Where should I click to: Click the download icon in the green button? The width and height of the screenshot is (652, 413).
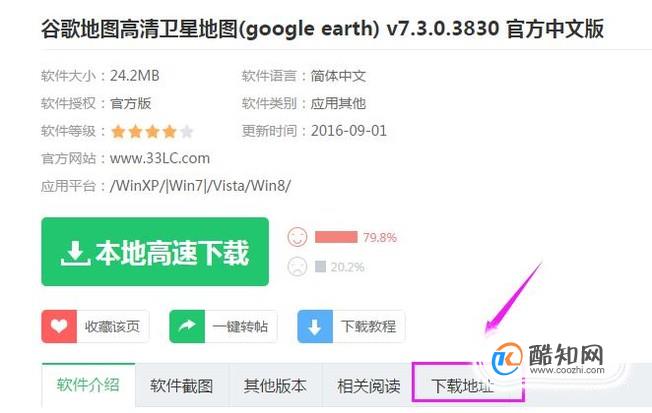click(x=75, y=253)
